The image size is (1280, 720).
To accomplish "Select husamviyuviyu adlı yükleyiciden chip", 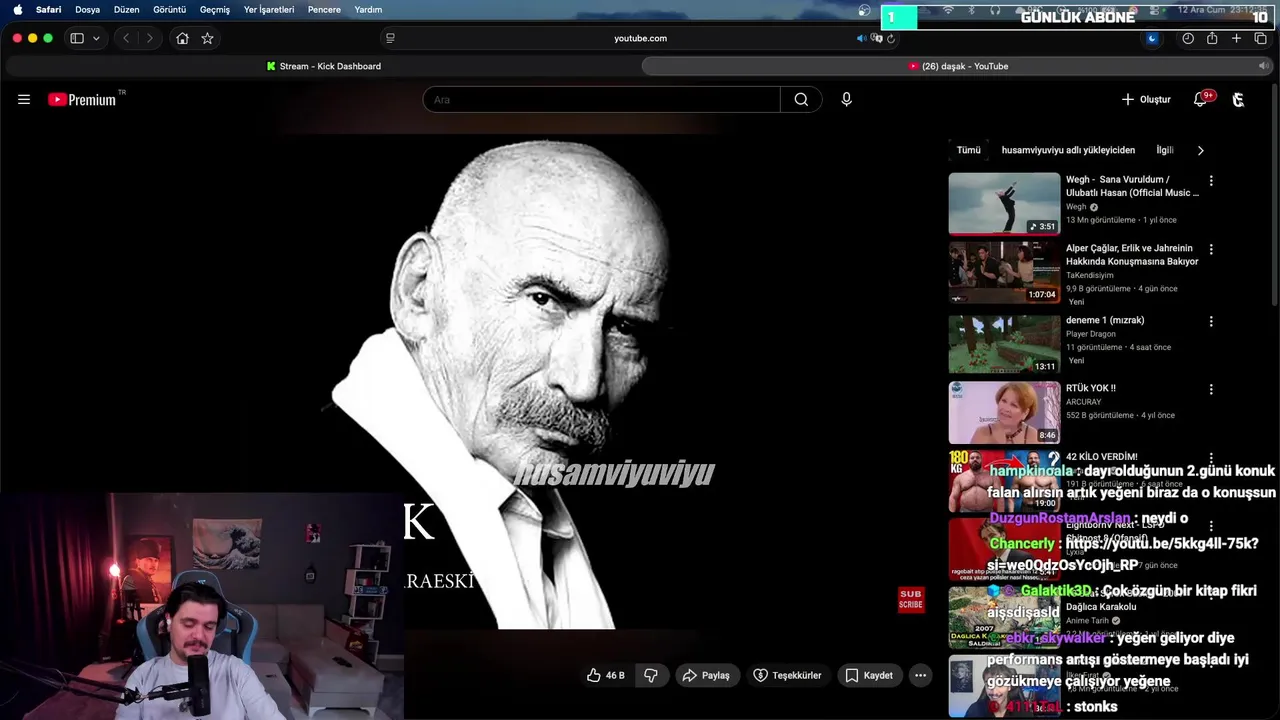I will (1068, 150).
